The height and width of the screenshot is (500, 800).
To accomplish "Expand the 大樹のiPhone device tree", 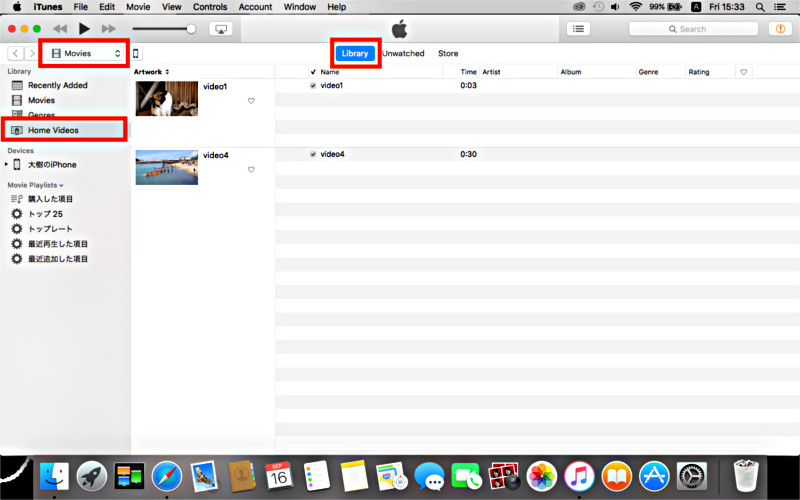I will (6, 164).
